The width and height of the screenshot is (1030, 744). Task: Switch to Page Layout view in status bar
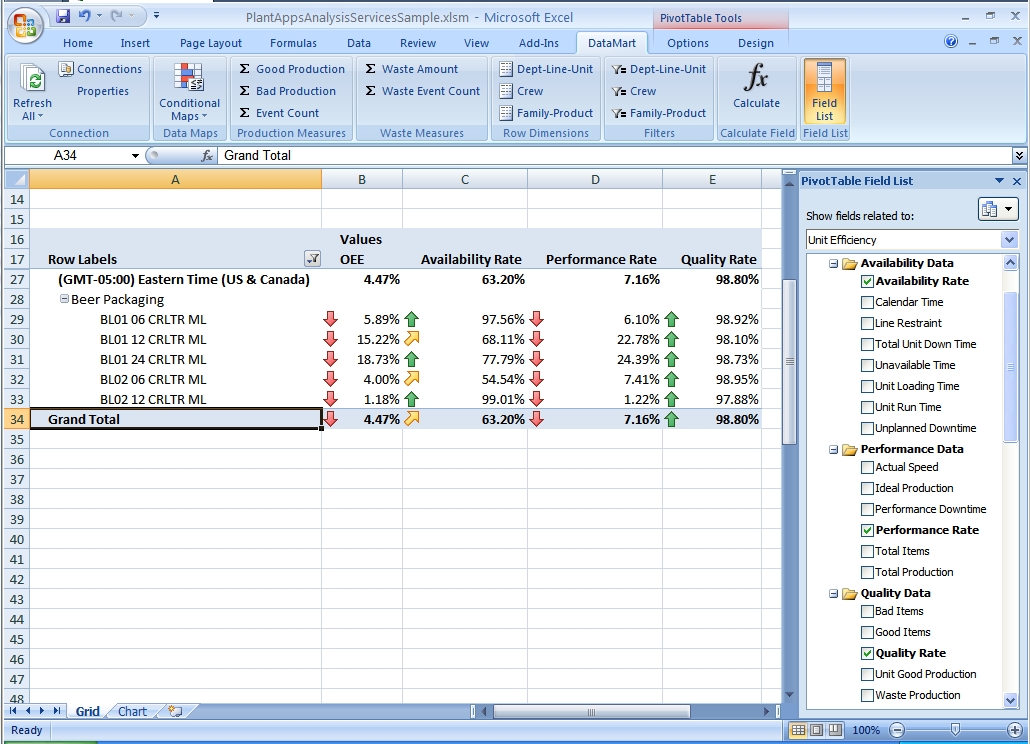pyautogui.click(x=817, y=730)
